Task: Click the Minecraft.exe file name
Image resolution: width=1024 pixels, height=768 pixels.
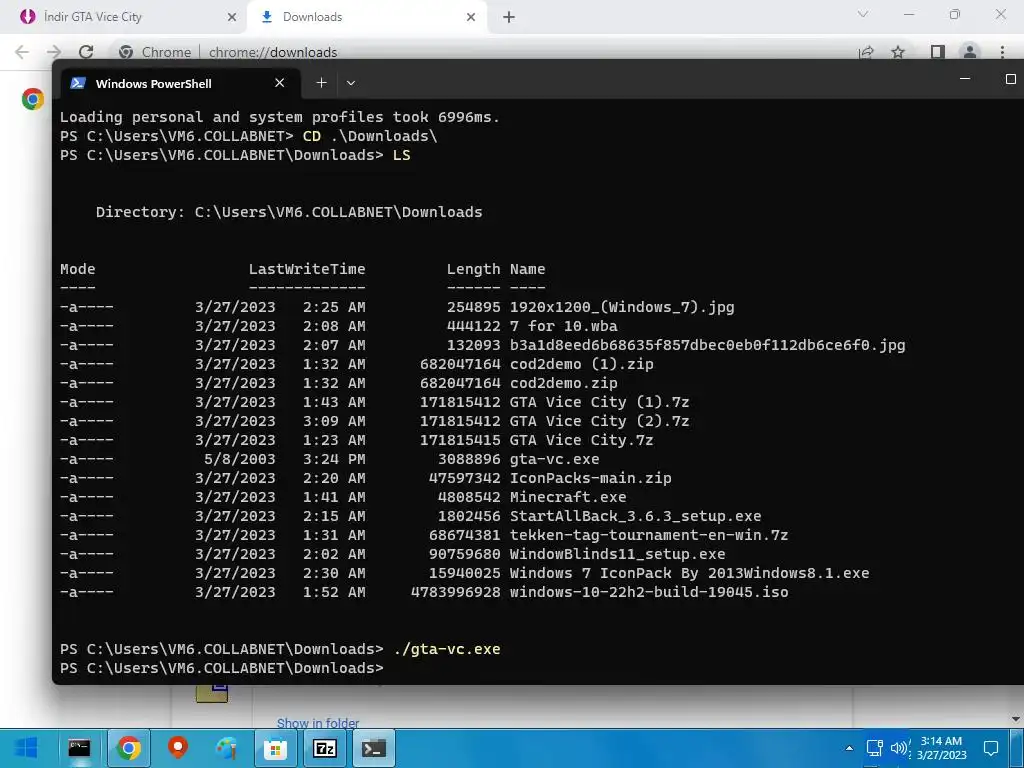Action: (568, 497)
